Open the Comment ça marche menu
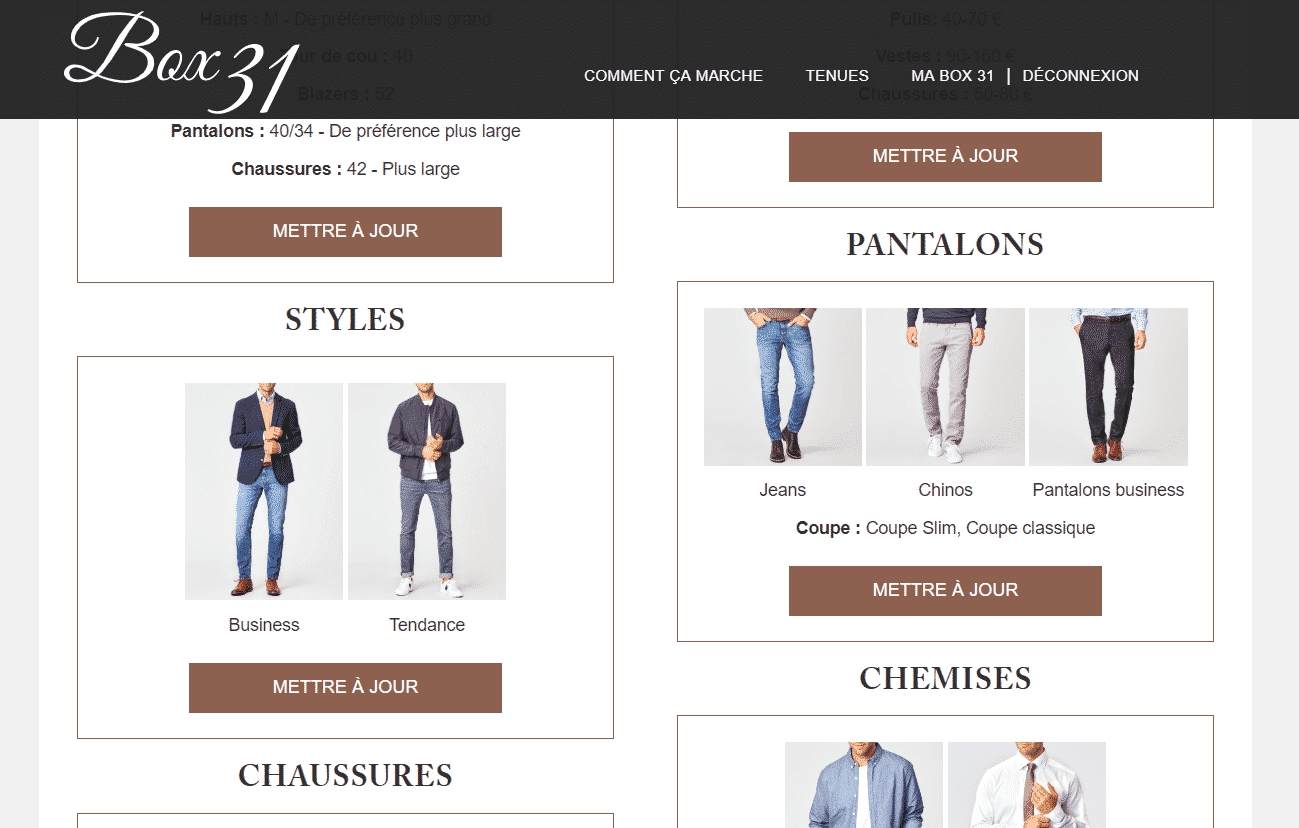Screen dimensions: 1299x828 coord(673,76)
